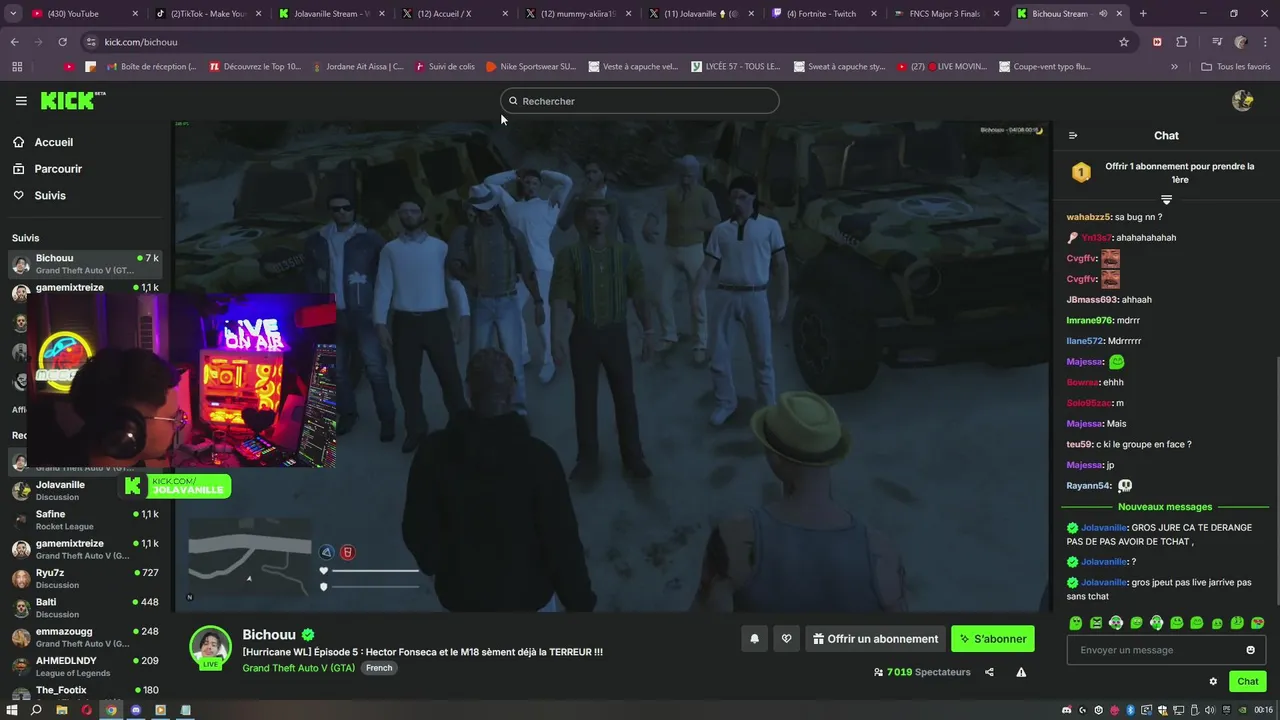Collapse the chat panel icon
Viewport: 1280px width, 720px height.
1073,136
